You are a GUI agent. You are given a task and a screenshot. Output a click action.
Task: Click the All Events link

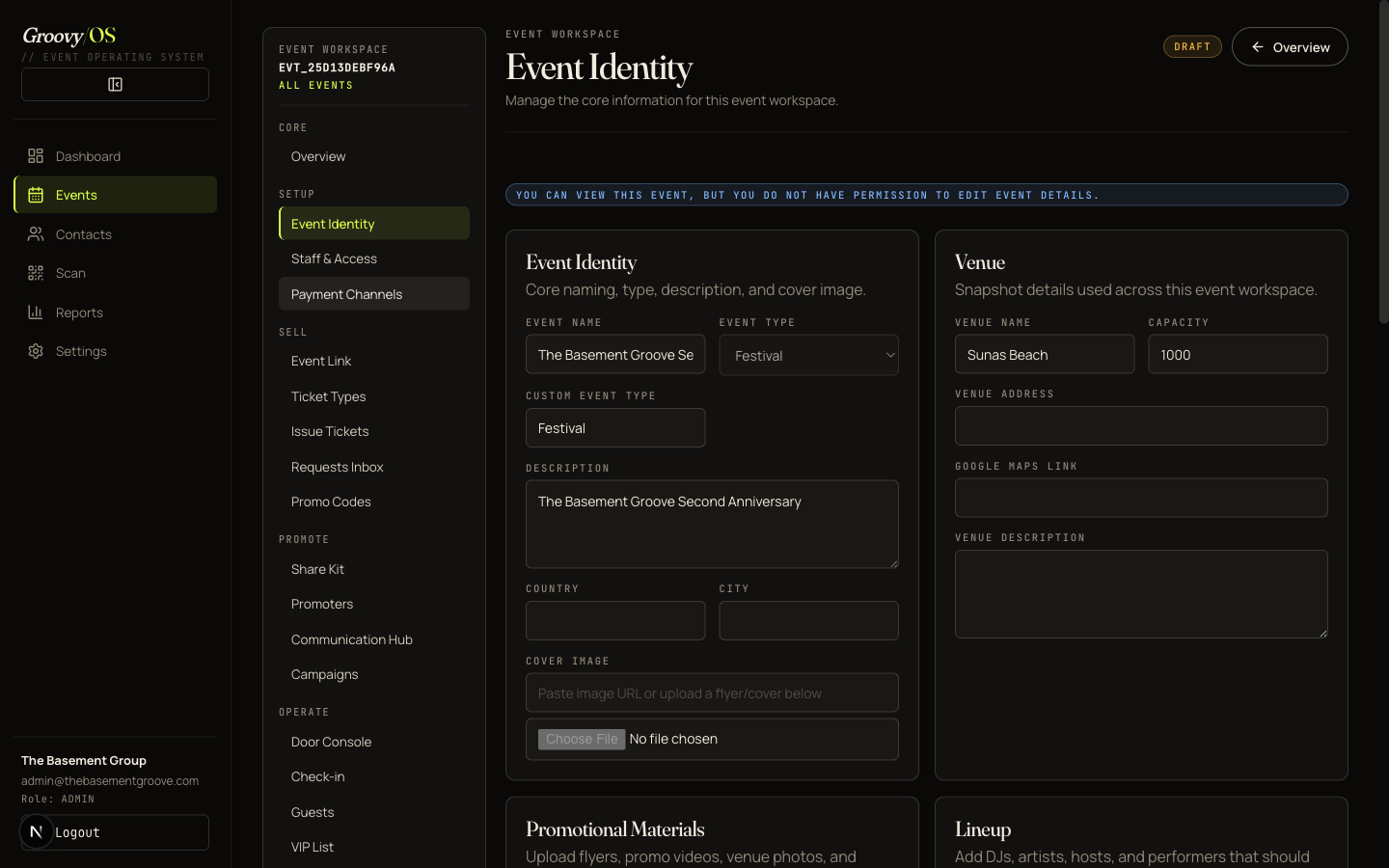[315, 86]
